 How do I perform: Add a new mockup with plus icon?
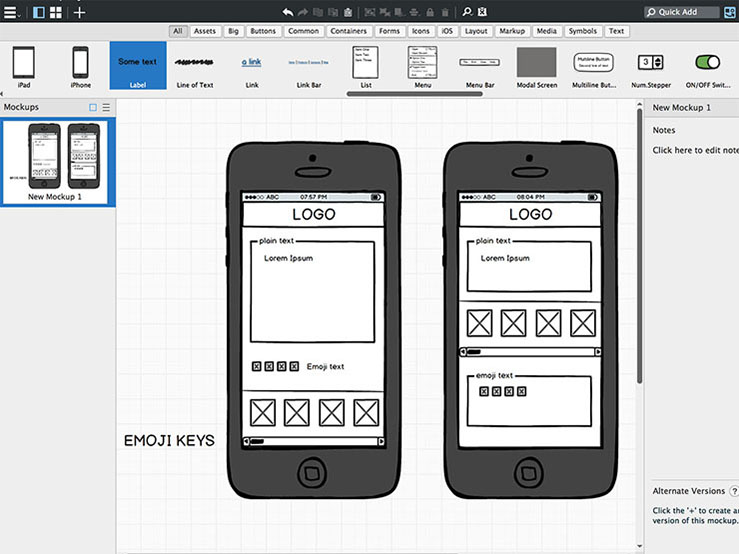click(80, 12)
